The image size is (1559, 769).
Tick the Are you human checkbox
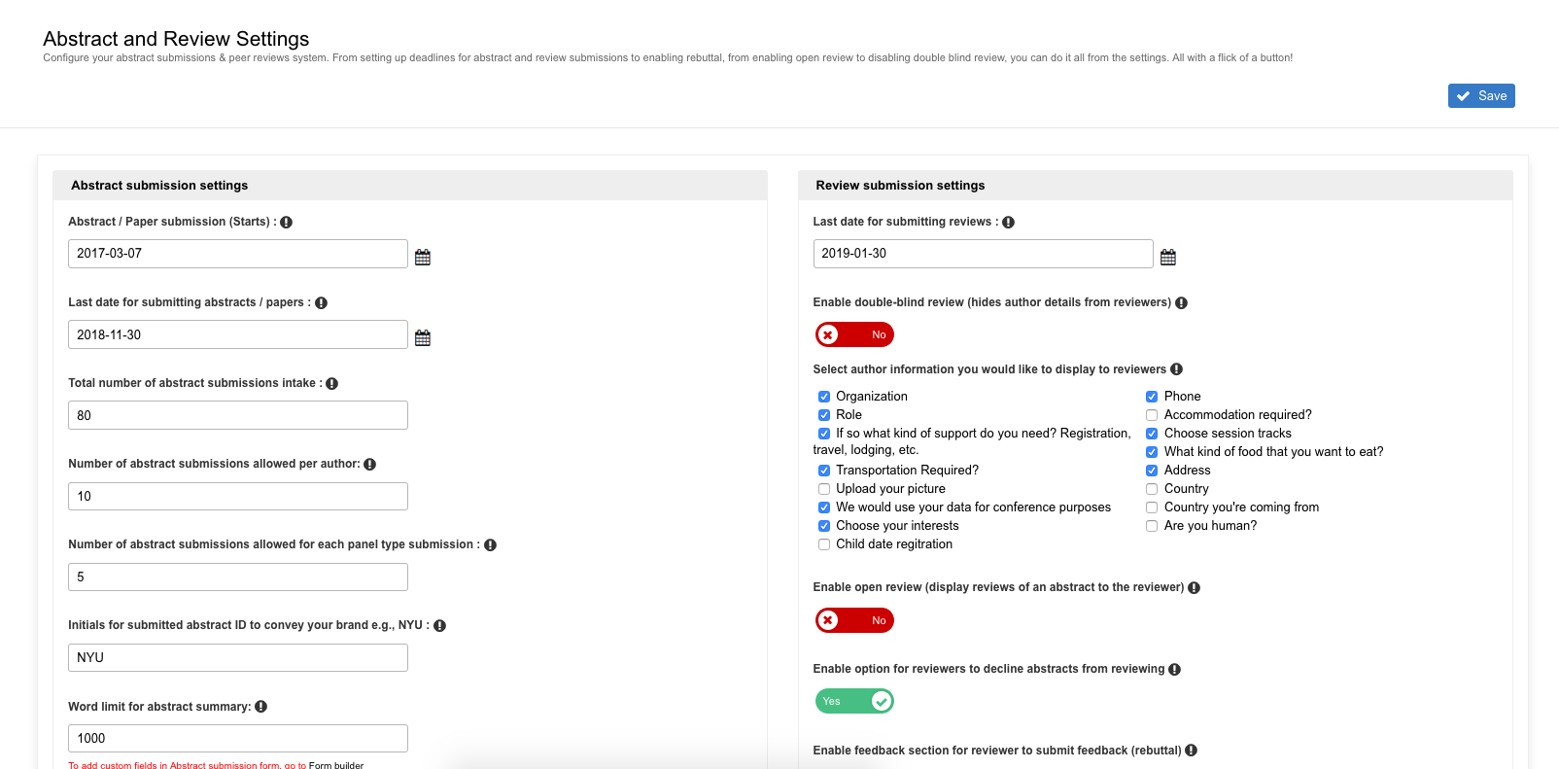(x=1152, y=526)
